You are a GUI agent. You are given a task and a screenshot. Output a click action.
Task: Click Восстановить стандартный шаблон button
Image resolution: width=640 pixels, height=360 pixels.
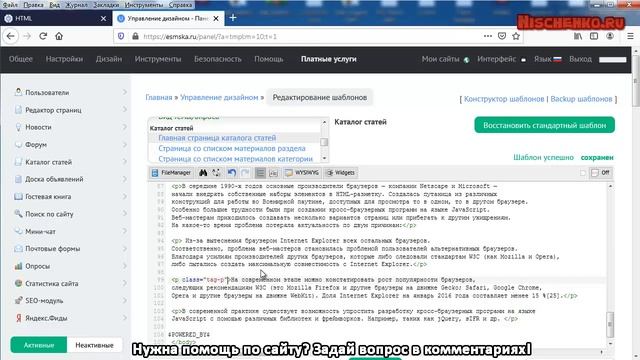click(544, 125)
